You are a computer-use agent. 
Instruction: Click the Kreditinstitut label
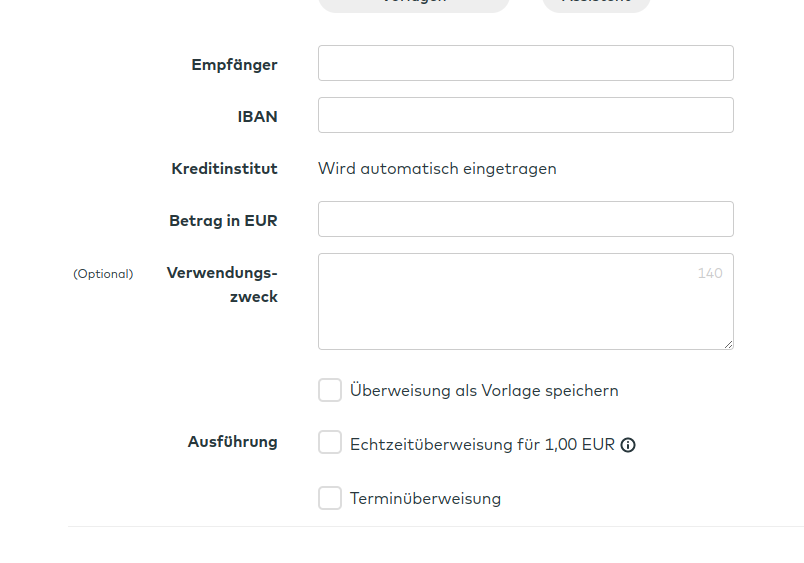click(x=224, y=169)
